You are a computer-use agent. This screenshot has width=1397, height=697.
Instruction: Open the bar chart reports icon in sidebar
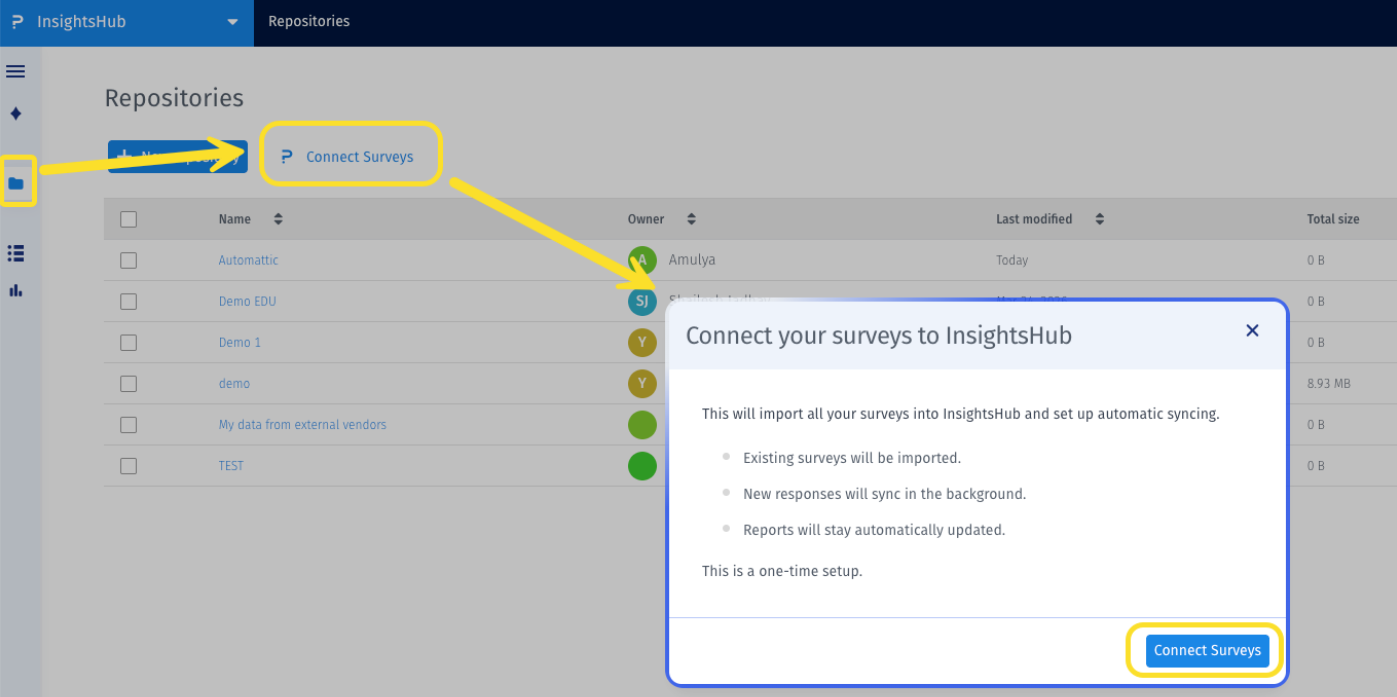(x=16, y=290)
